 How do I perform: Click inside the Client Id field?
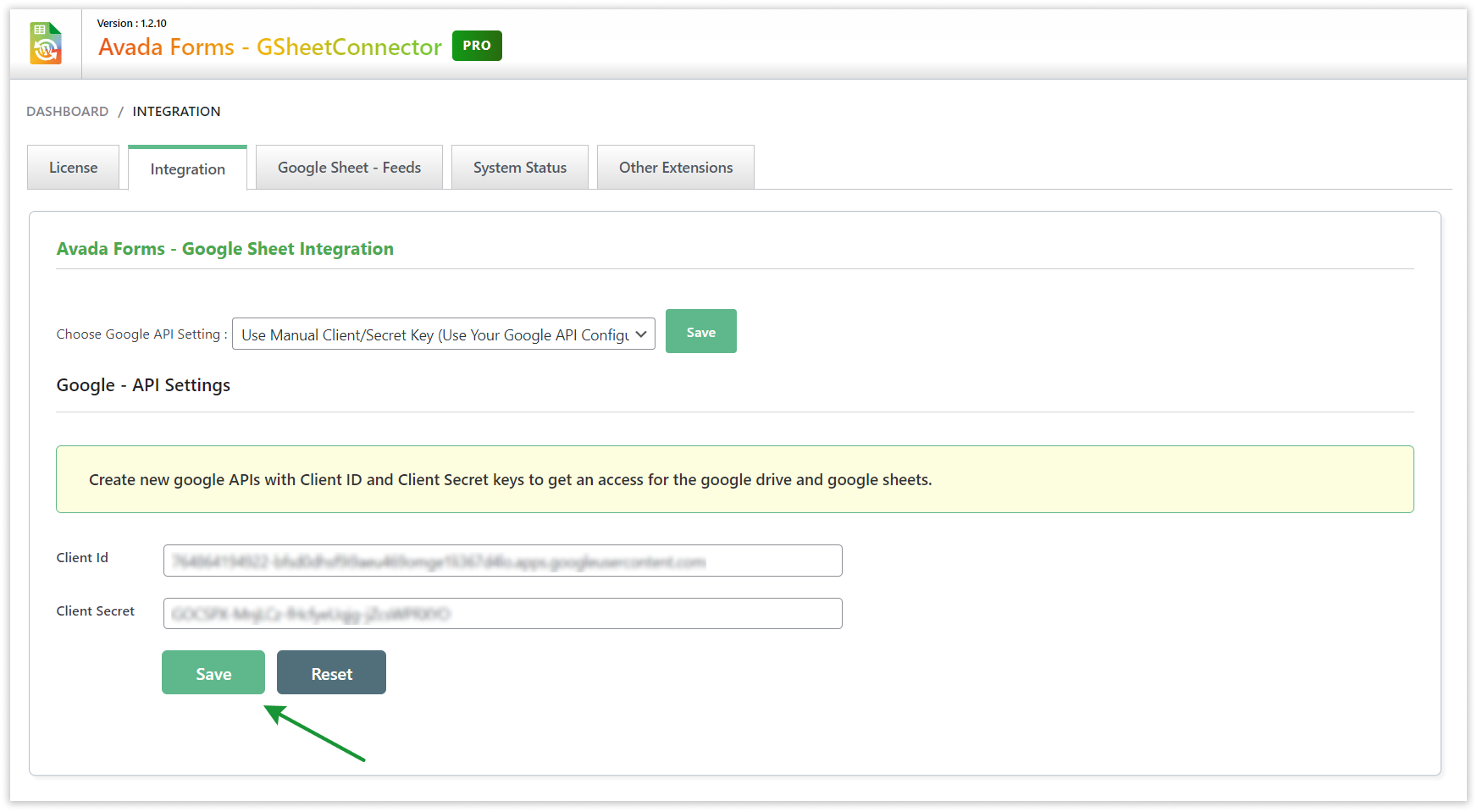coord(501,561)
